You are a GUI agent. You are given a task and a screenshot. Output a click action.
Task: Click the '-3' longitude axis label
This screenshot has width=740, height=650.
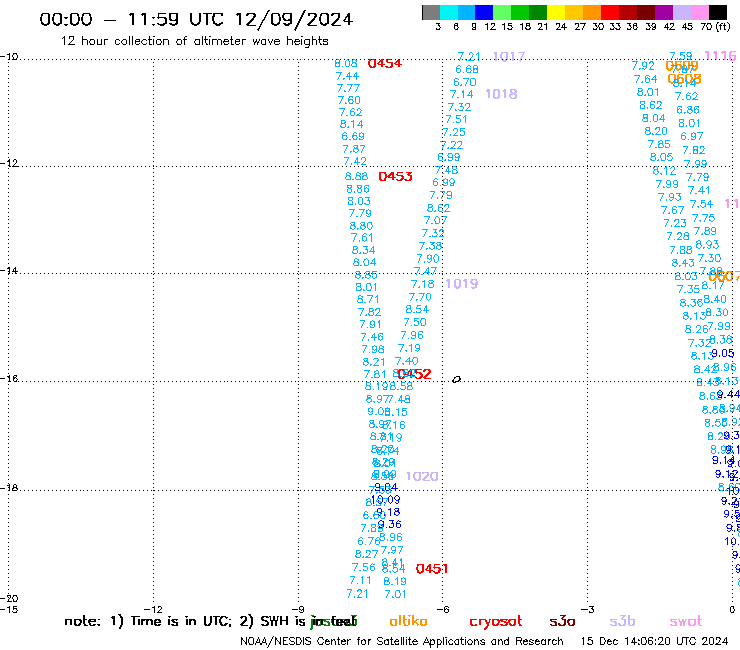point(588,609)
